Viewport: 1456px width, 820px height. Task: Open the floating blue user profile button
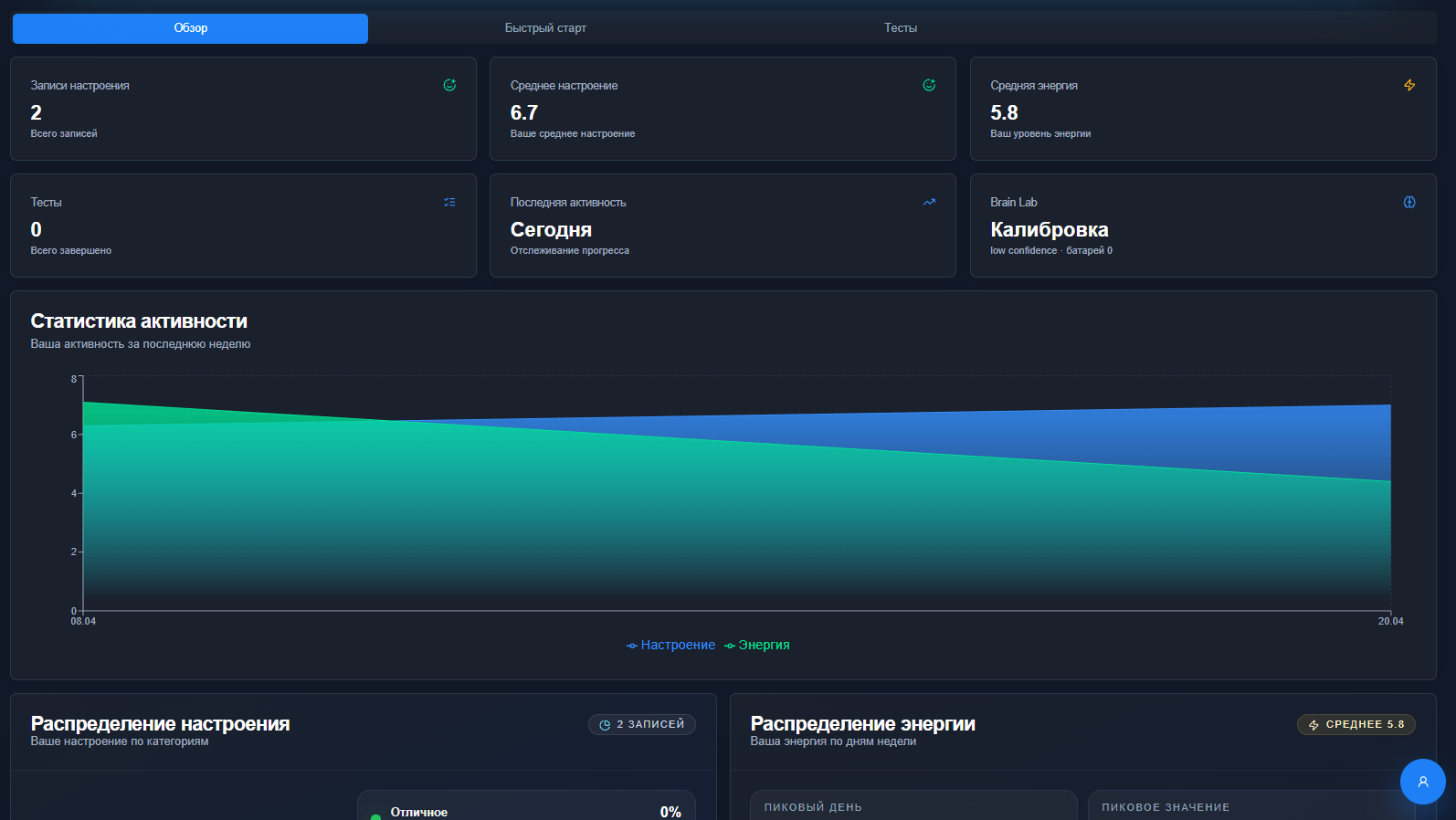pyautogui.click(x=1422, y=782)
